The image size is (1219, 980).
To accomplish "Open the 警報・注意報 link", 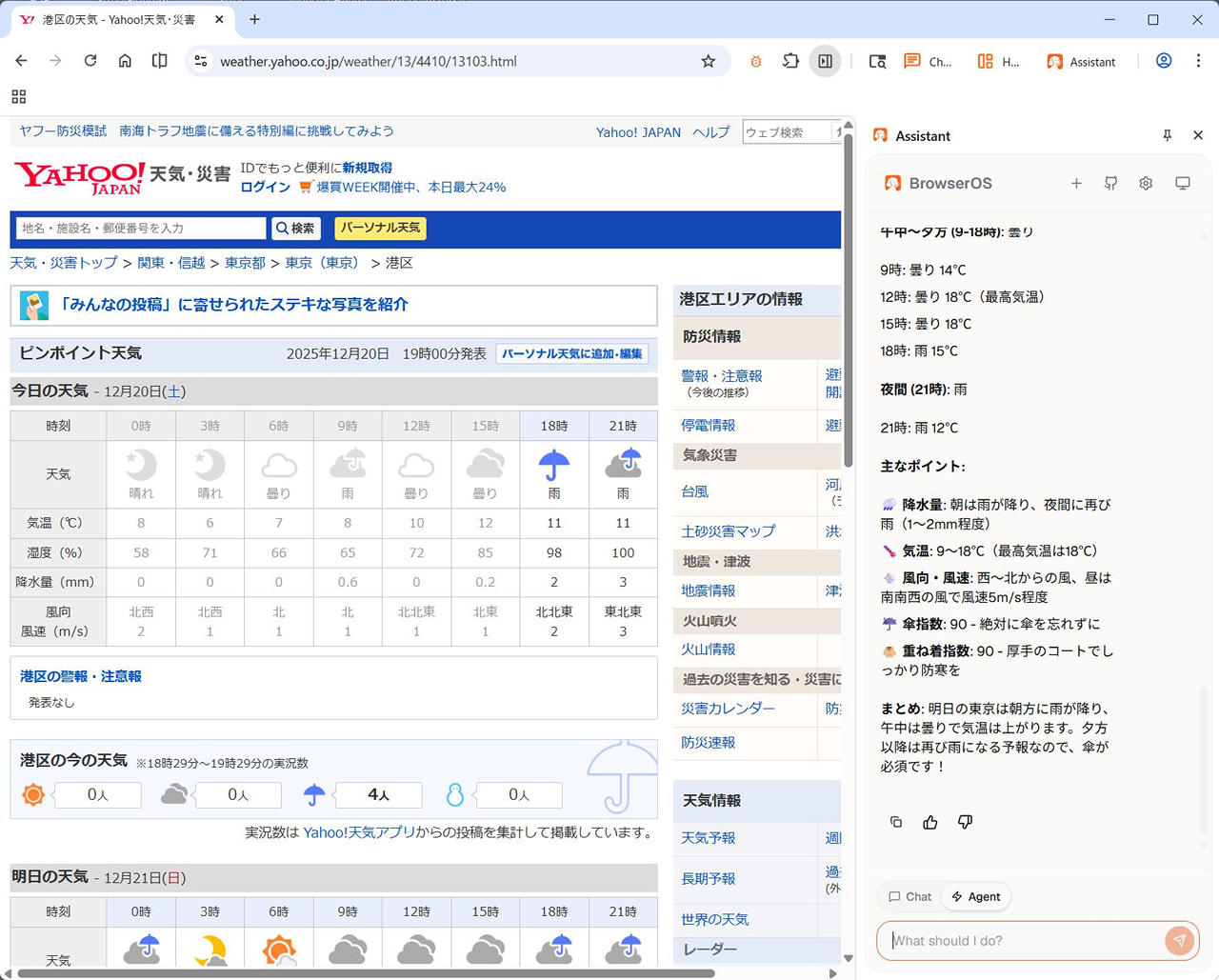I will click(721, 375).
